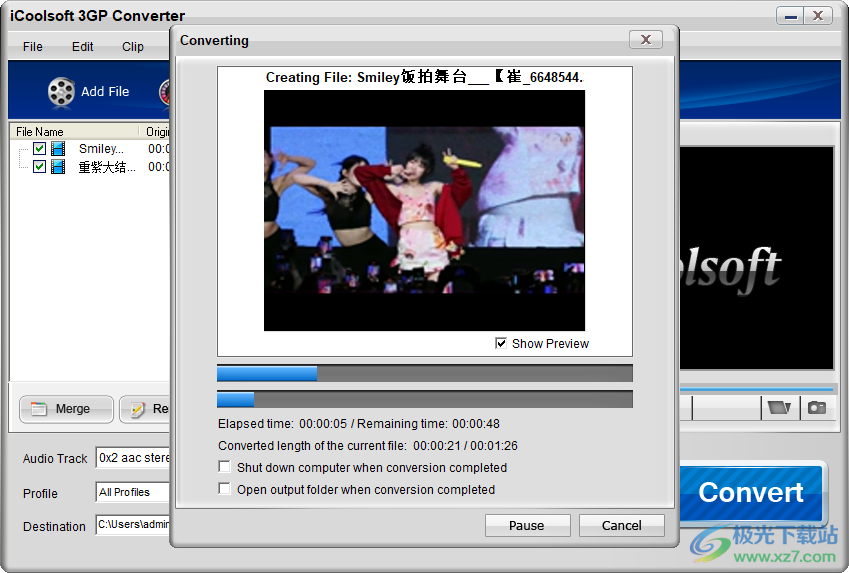
Task: Click the Destination path field
Action: (133, 524)
